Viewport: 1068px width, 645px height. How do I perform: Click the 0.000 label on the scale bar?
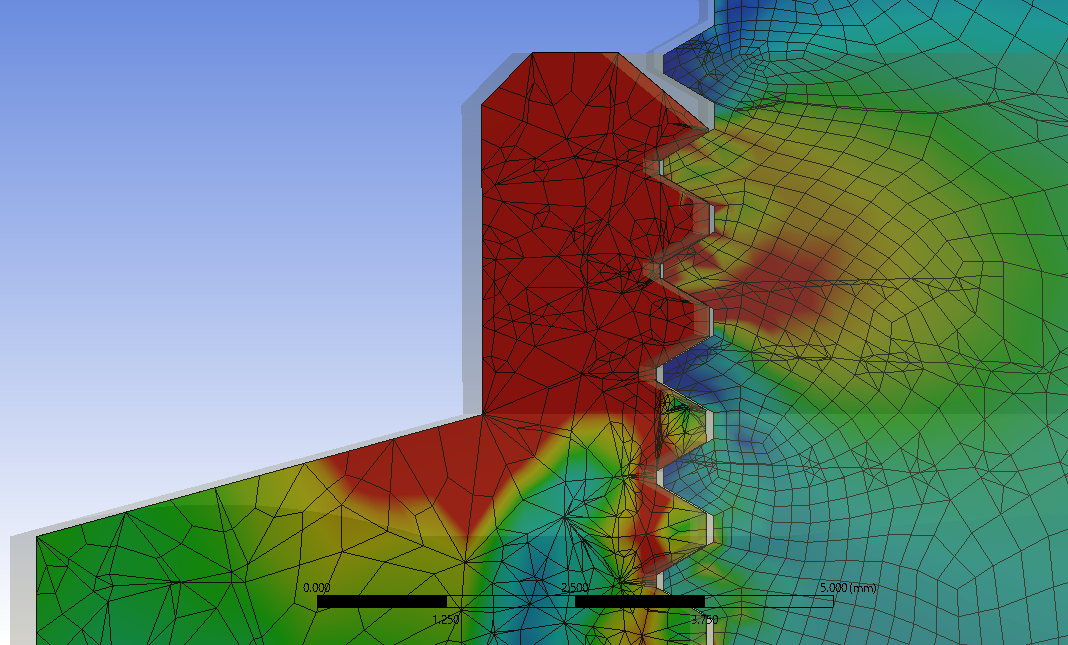point(316,588)
